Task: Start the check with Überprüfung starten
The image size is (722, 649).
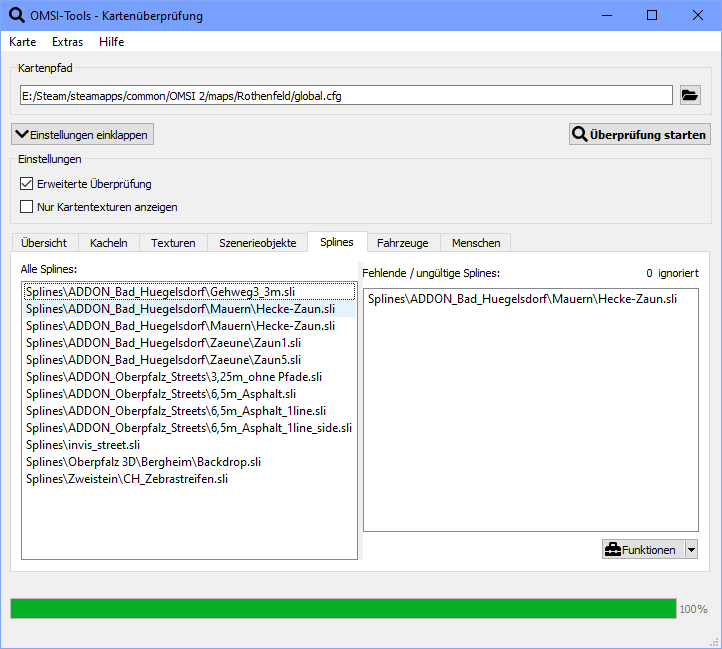Action: (639, 134)
